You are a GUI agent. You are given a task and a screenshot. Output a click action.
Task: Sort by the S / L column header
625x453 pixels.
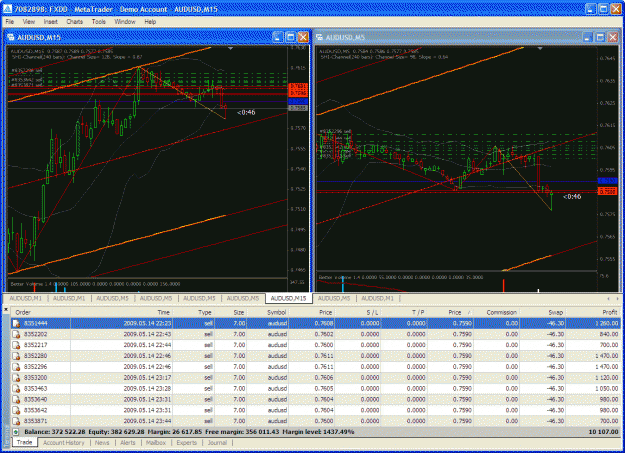358,312
